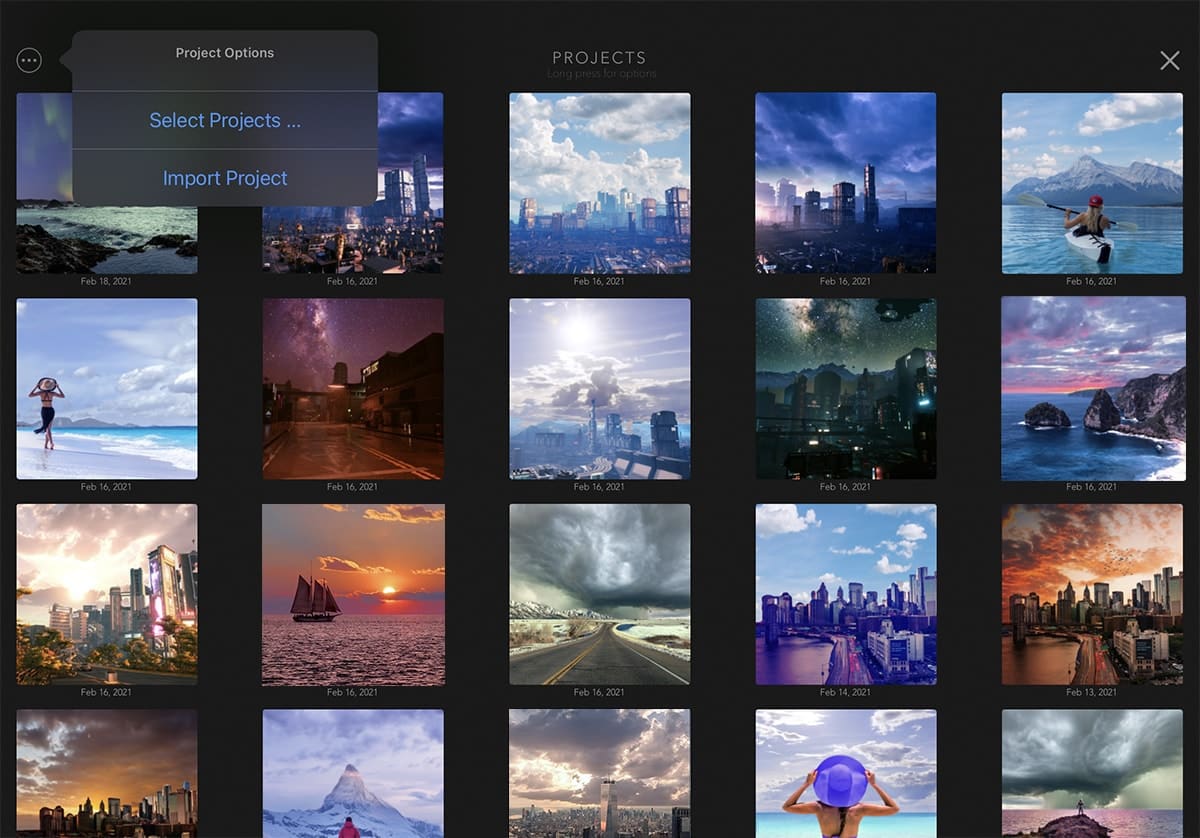Open the tornado cloud over sea project

click(1092, 774)
